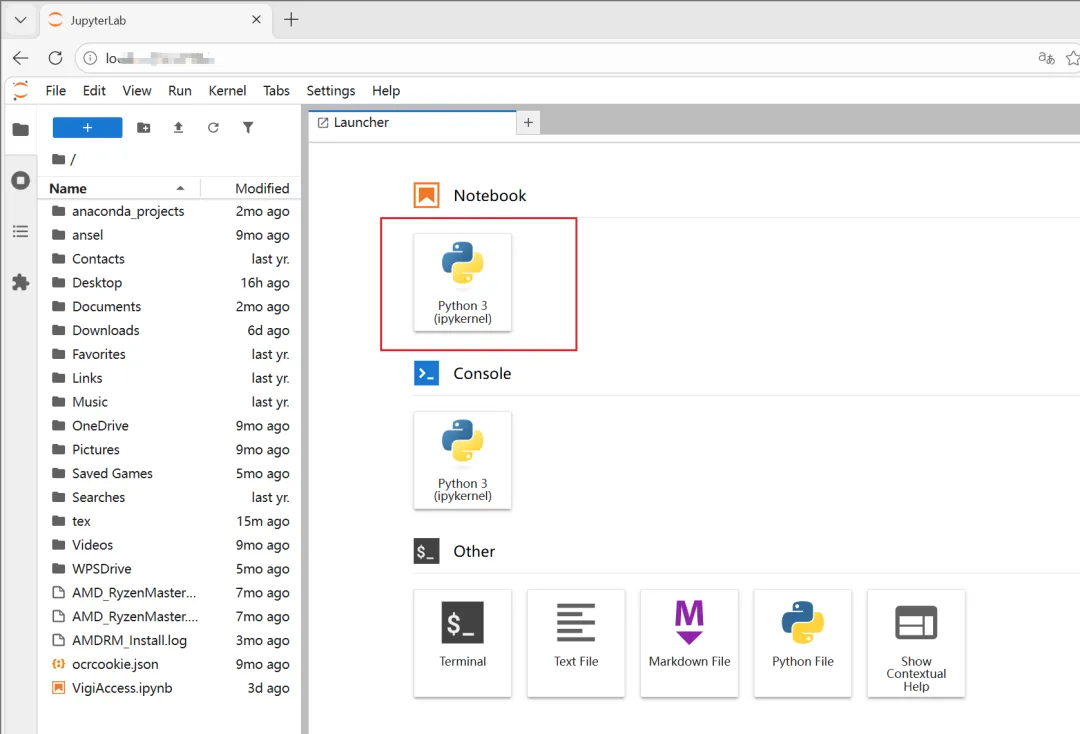Viewport: 1080px width, 734px height.
Task: Open the Edit menu
Action: point(94,90)
